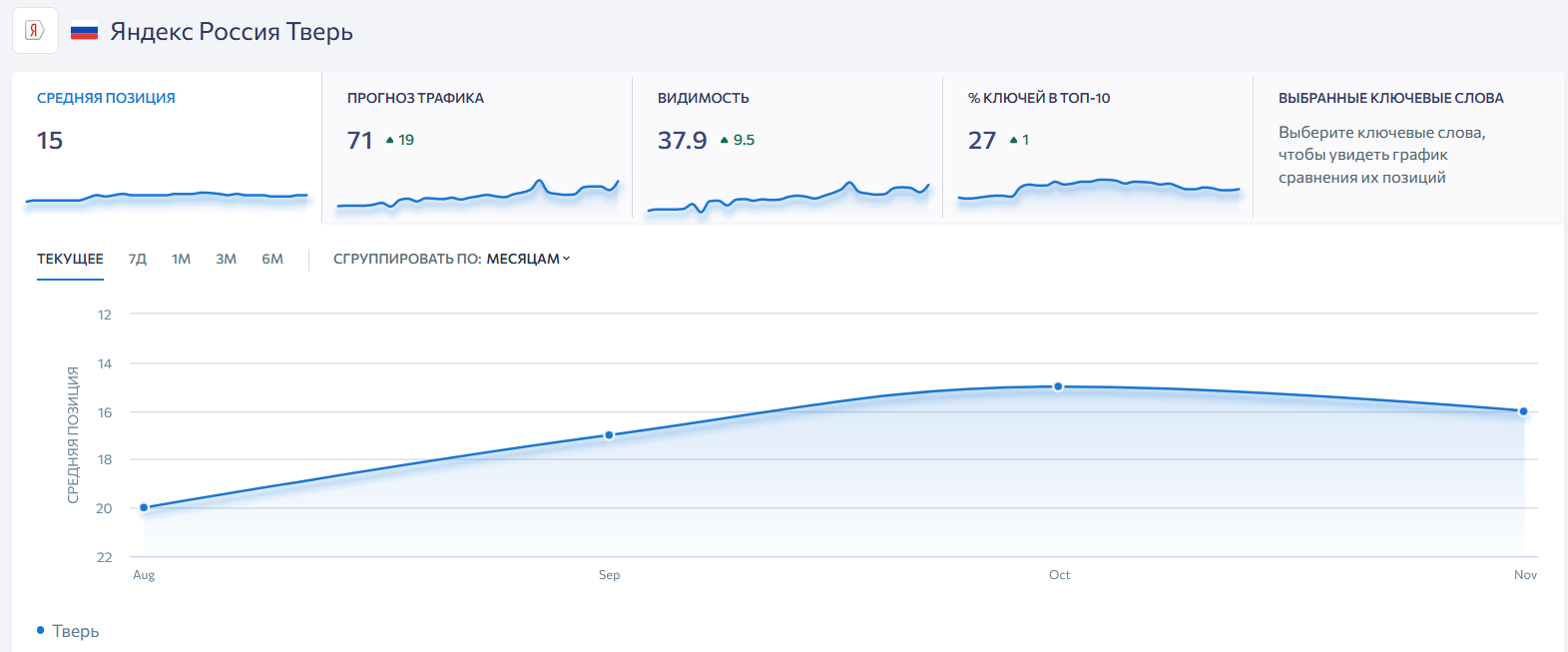
Task: Click the Russian flag icon
Action: 84,32
